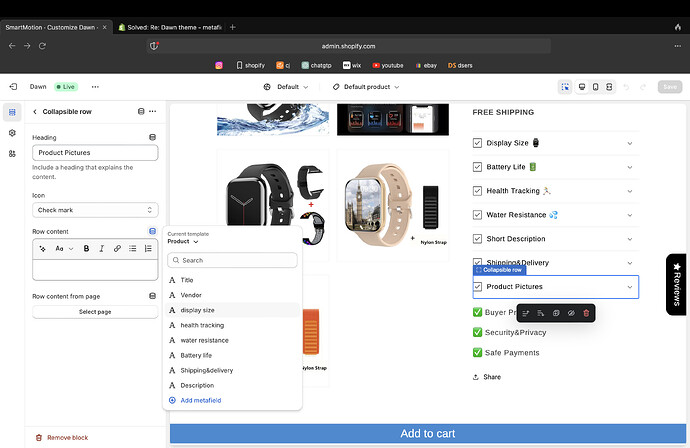The image size is (690, 448).
Task: Switch to fullscreen preview icon
Action: (609, 87)
